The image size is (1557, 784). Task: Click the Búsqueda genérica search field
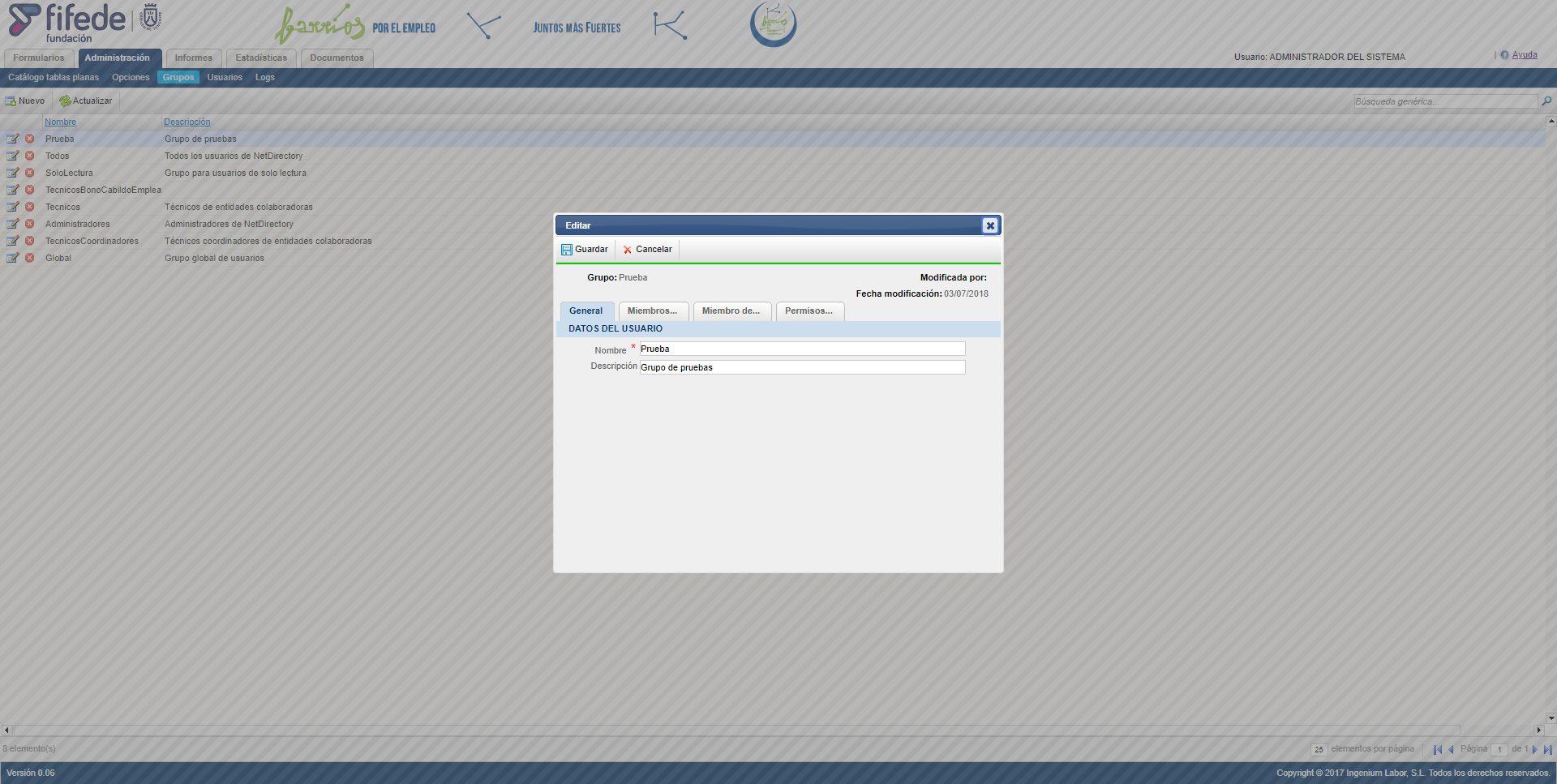click(1445, 101)
